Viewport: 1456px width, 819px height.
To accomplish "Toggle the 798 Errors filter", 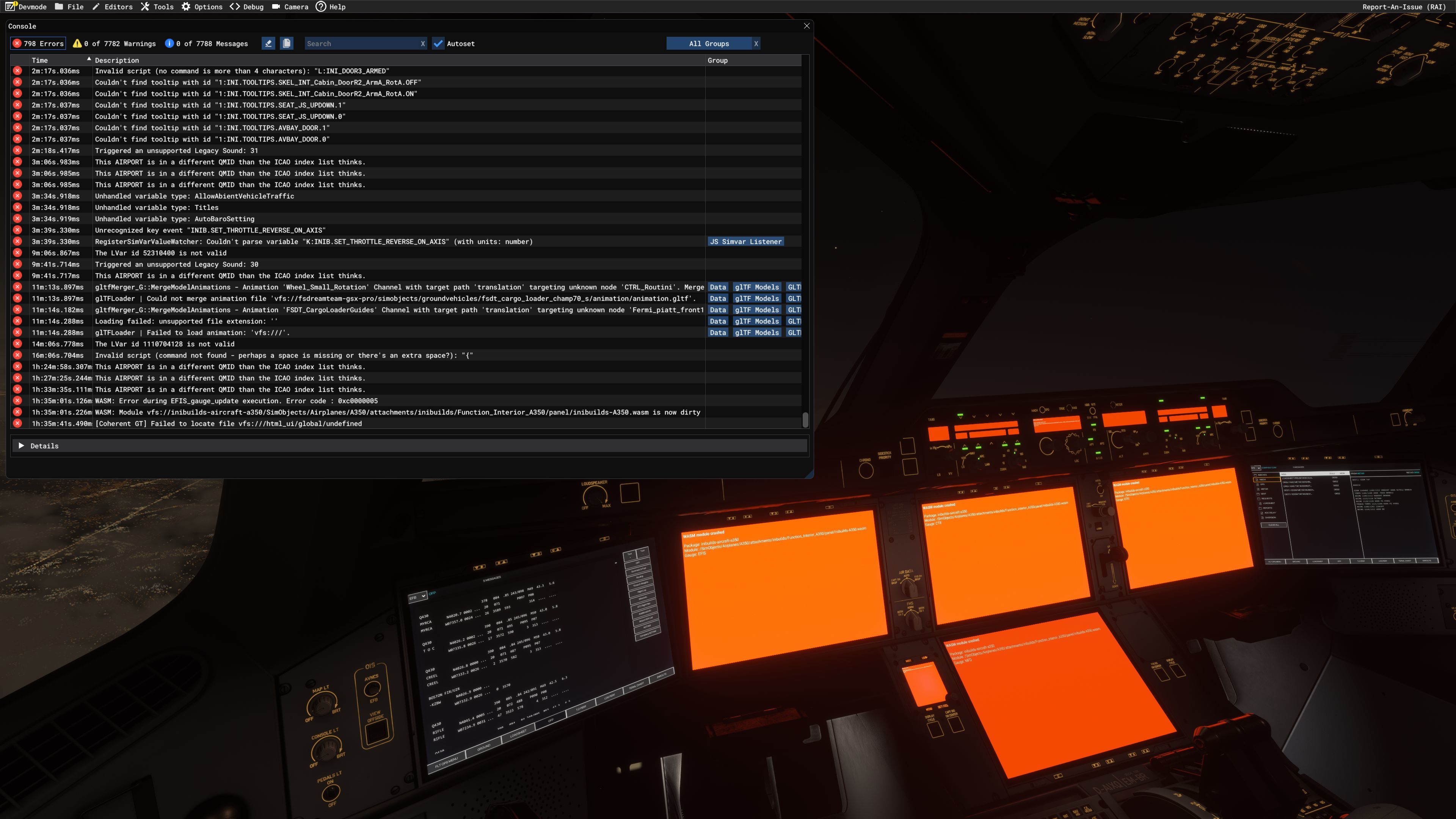I will point(38,44).
